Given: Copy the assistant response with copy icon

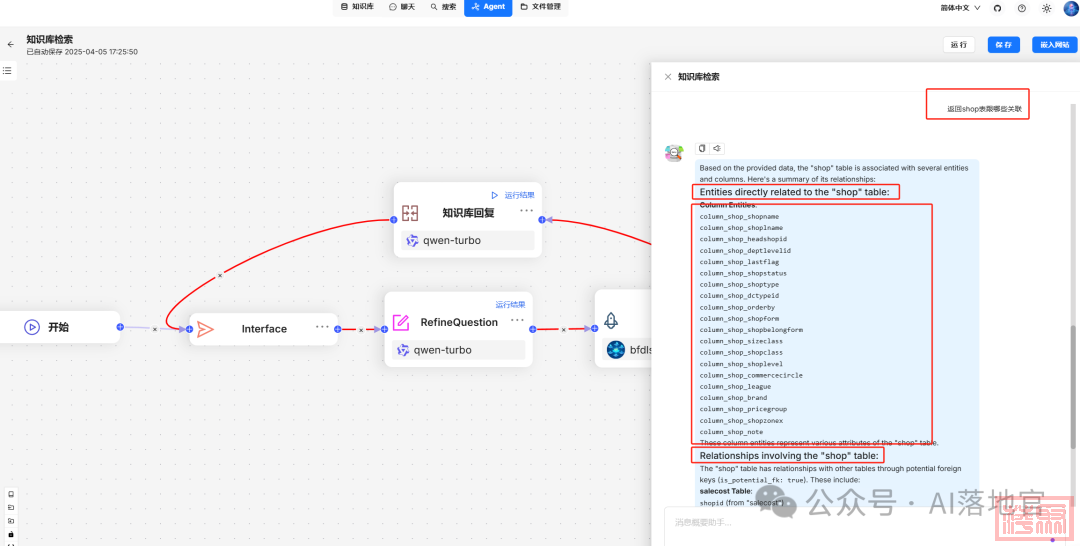Looking at the screenshot, I should [702, 148].
